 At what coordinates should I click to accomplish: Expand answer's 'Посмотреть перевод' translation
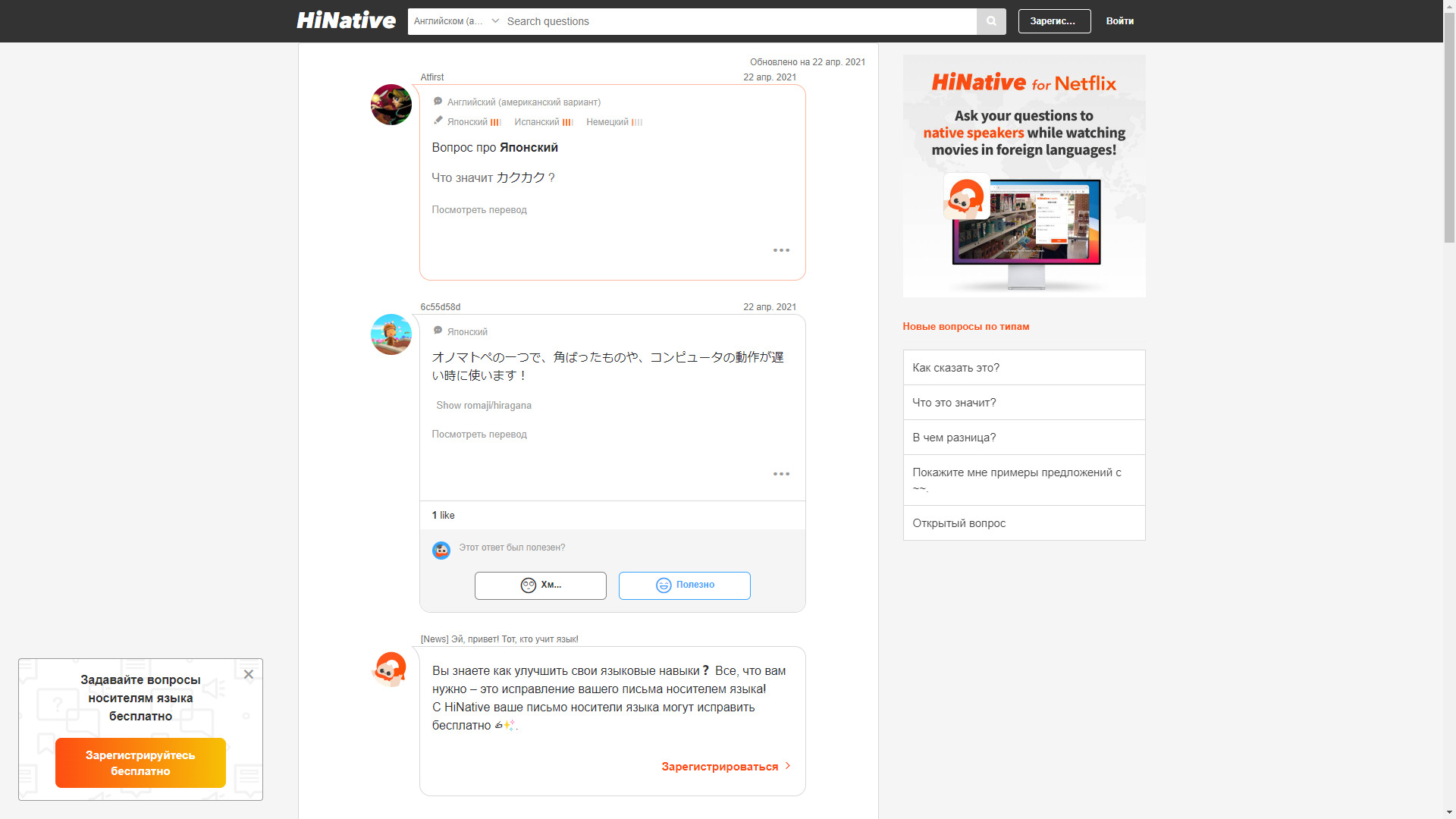pos(479,435)
